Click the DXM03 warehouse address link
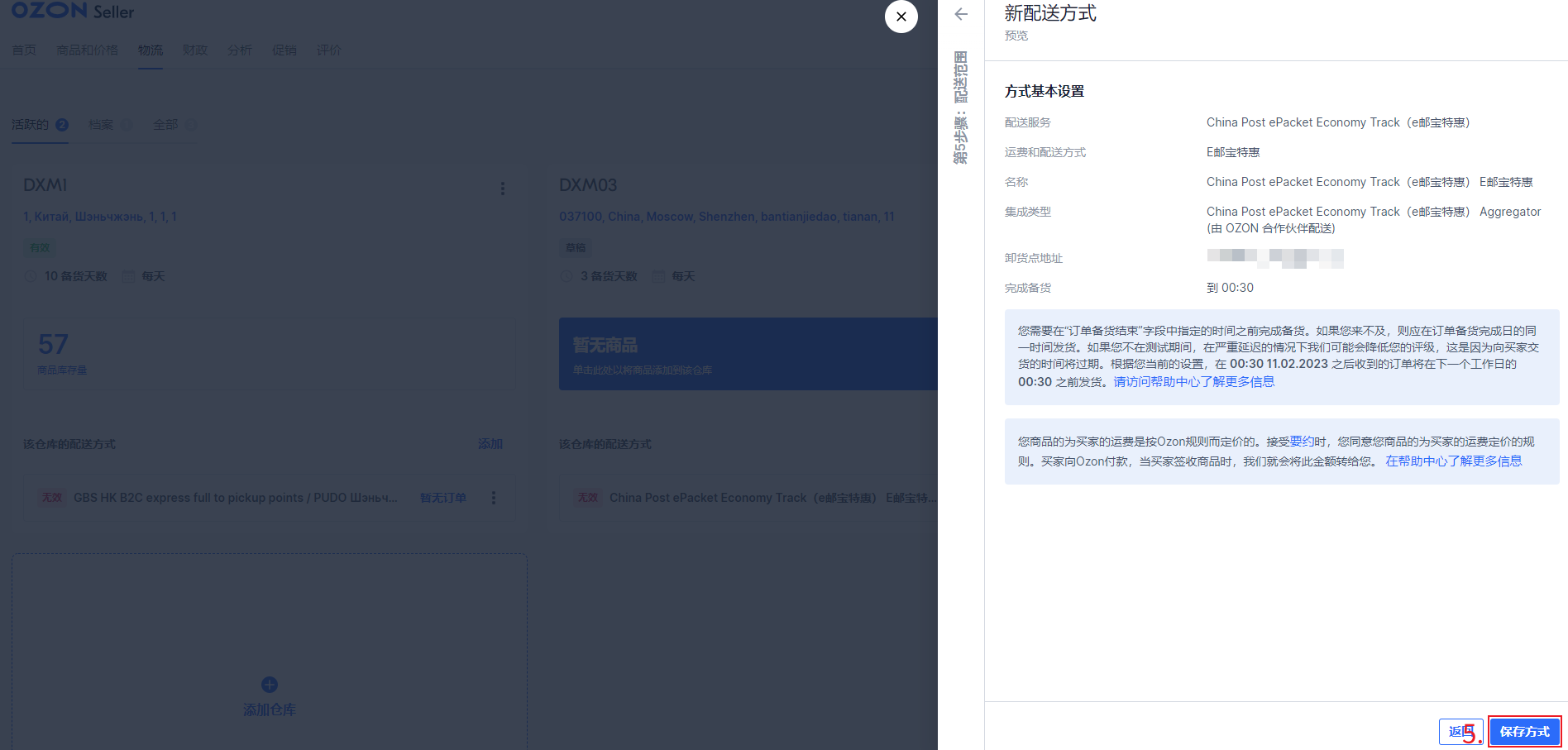This screenshot has width=1568, height=750. [727, 217]
